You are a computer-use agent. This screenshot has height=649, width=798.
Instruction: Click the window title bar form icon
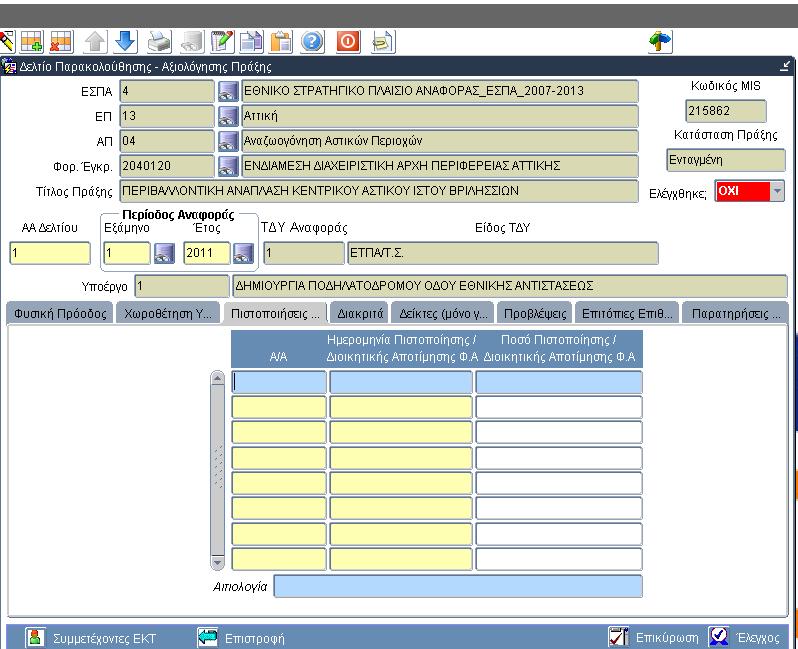pyautogui.click(x=9, y=67)
